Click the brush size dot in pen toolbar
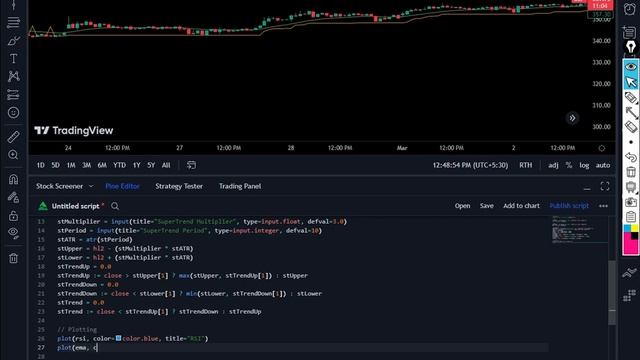Viewport: 640px width, 360px height. click(631, 142)
